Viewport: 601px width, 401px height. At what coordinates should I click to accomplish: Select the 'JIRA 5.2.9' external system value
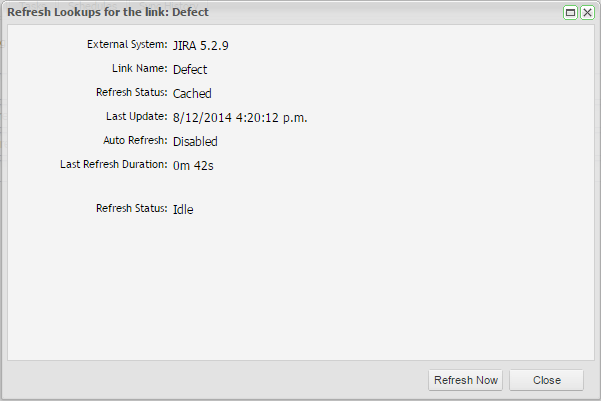coord(208,45)
